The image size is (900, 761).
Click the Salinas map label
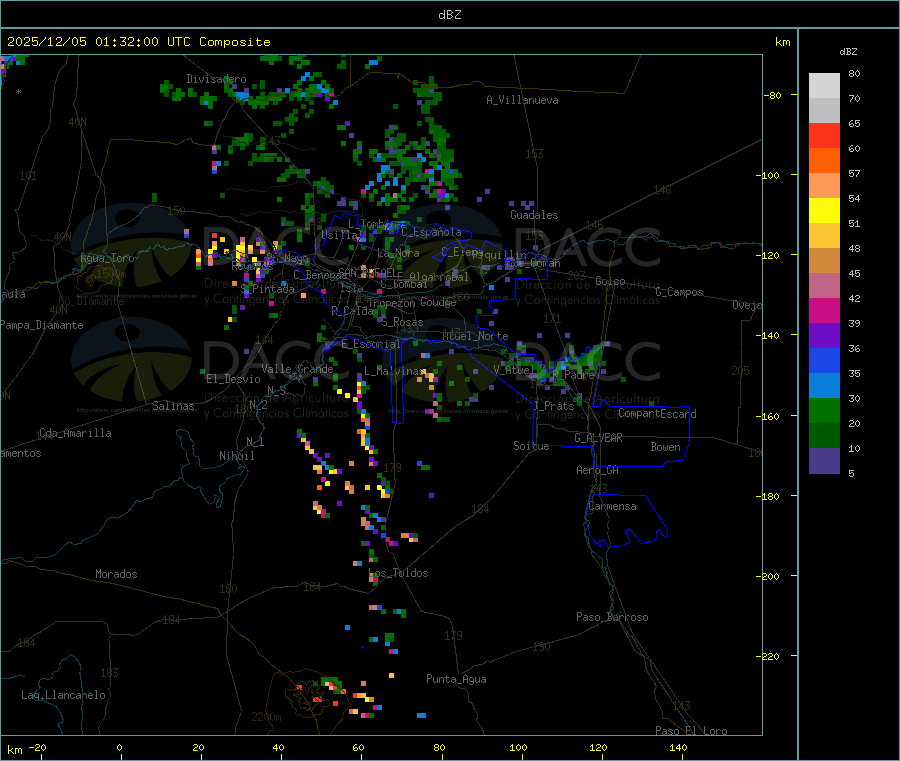pos(173,406)
